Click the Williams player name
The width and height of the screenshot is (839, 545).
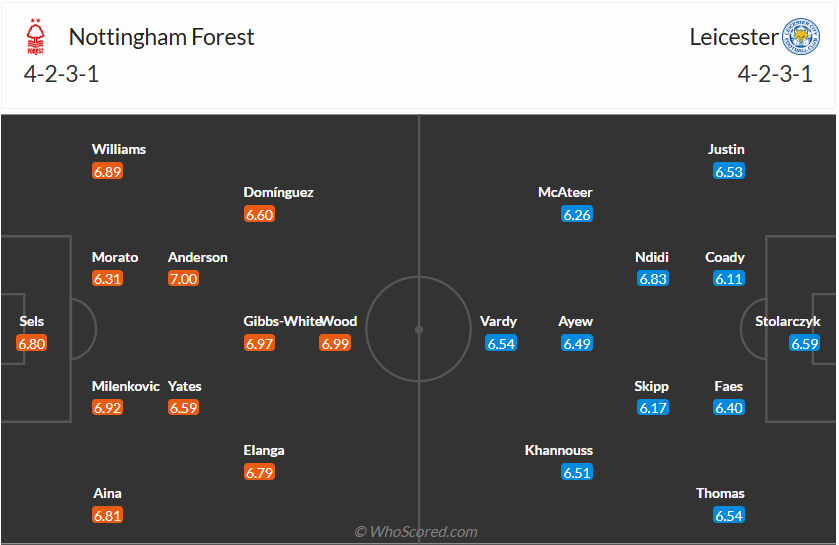click(119, 149)
